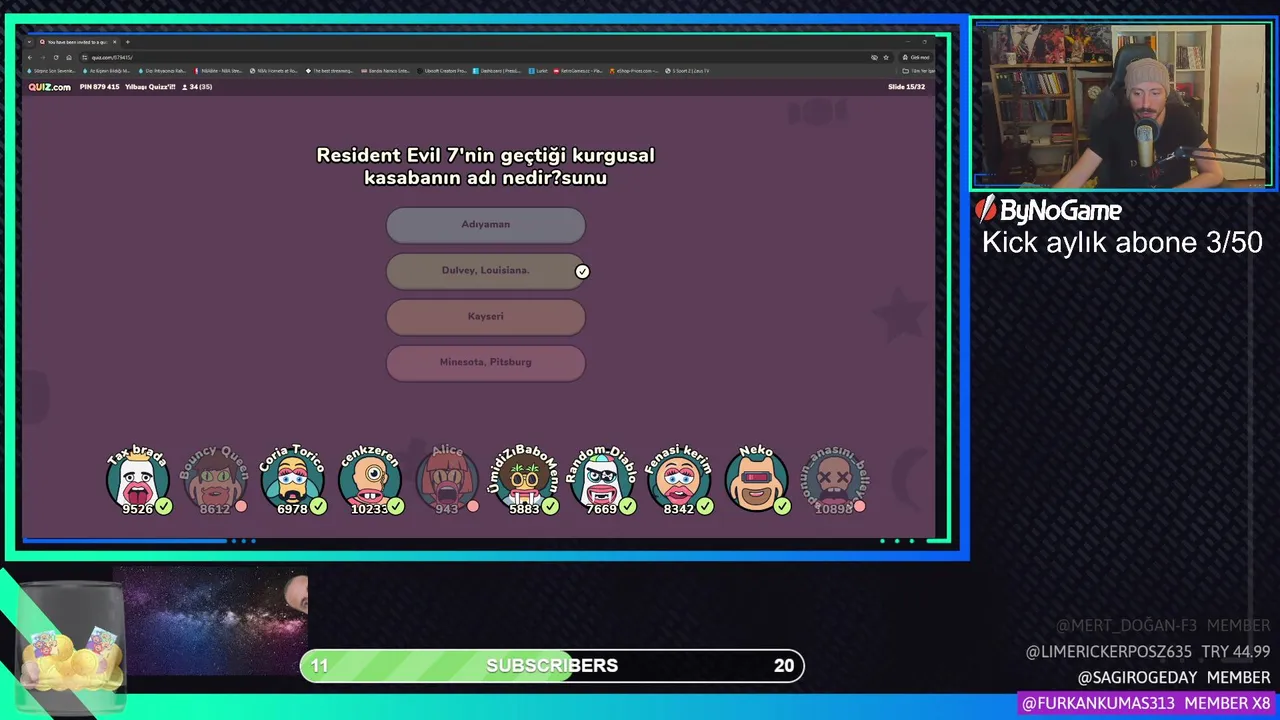Click the cenkzeren correct checkmark badge

pos(396,507)
